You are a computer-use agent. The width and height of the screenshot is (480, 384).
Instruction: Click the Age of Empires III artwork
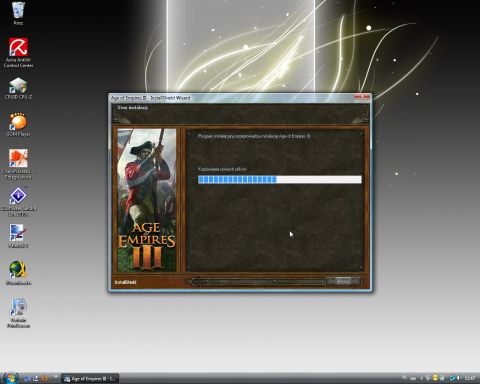[147, 200]
